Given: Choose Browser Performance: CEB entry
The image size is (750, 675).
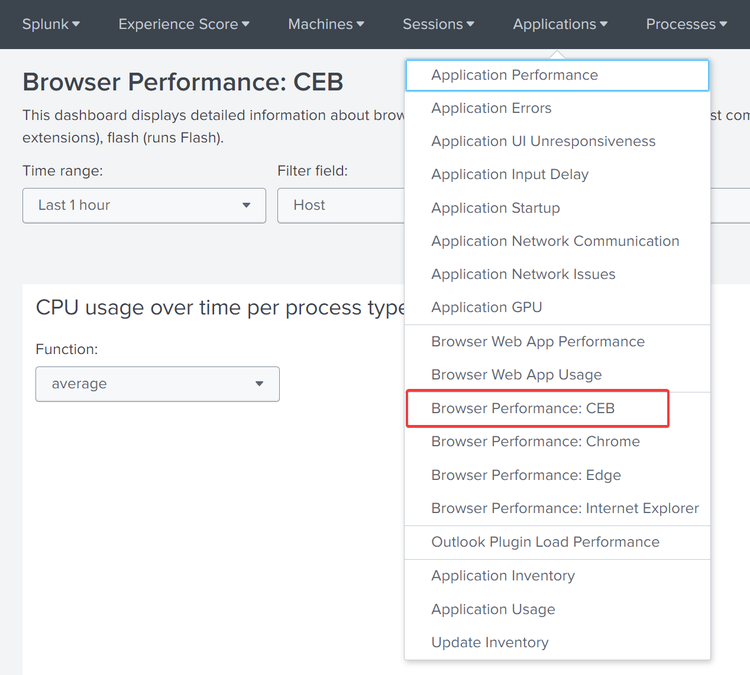Looking at the screenshot, I should coord(557,408).
